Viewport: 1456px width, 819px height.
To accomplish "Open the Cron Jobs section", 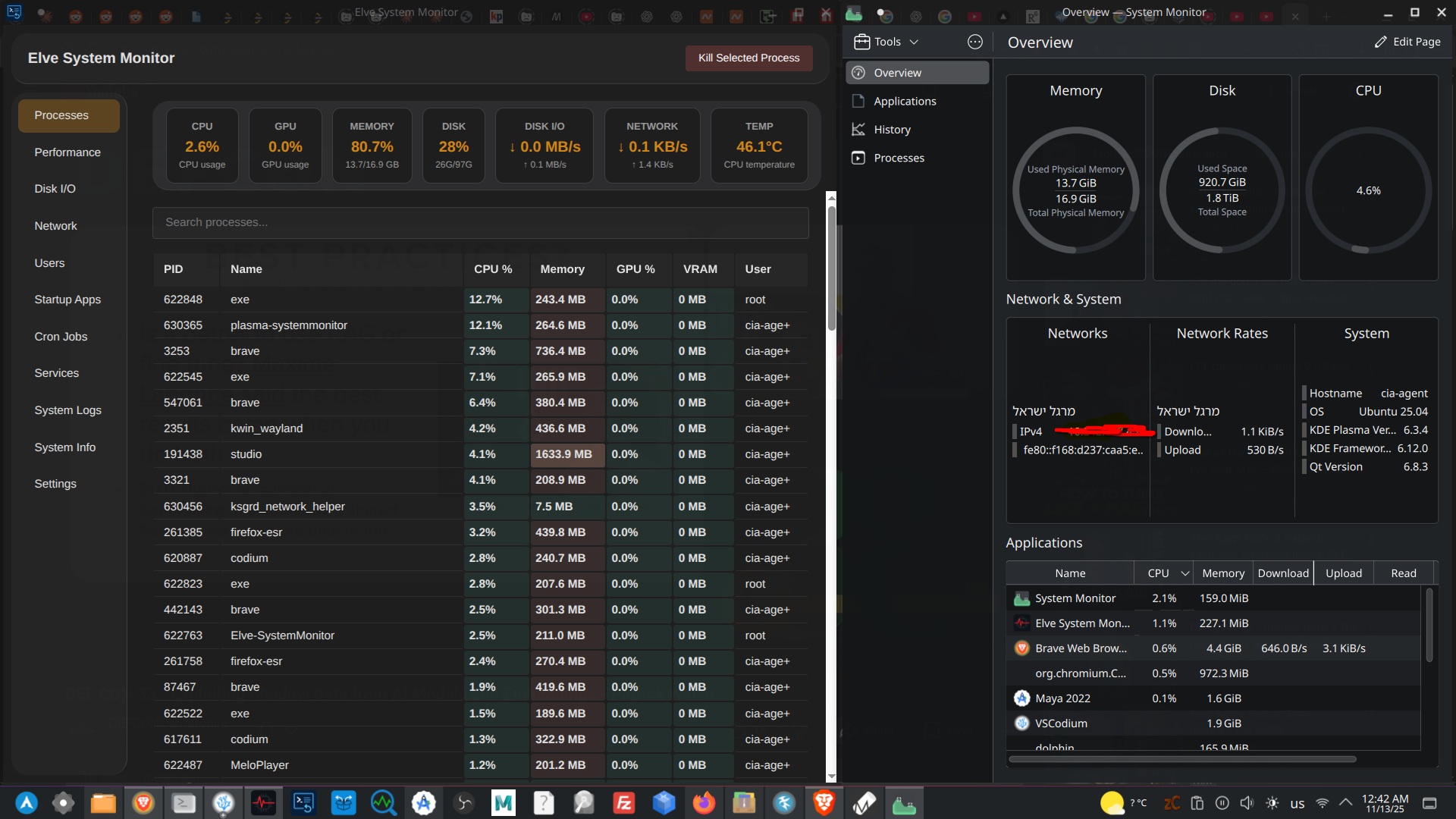I will click(x=61, y=337).
